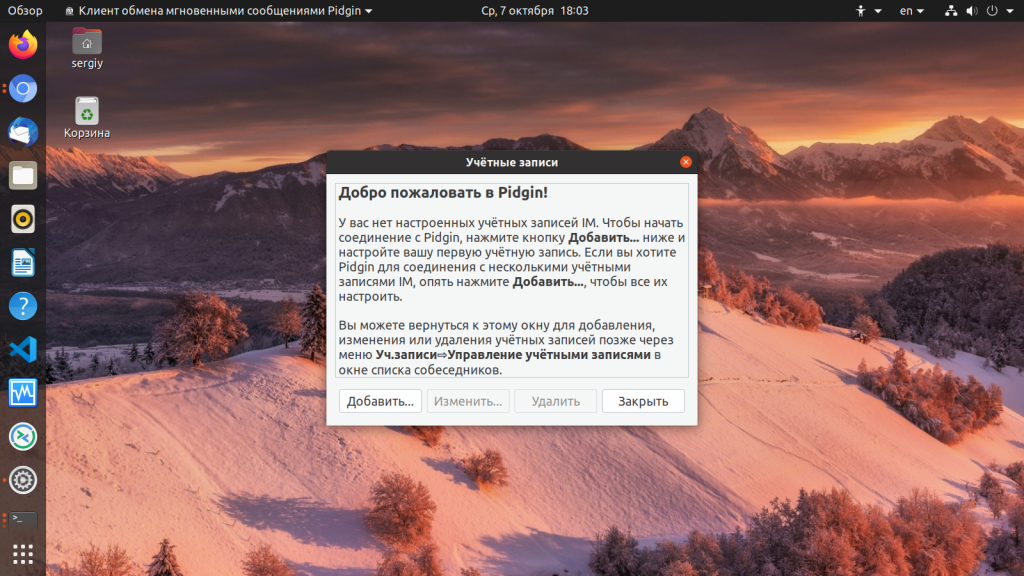Expand the Pidgin application menu in top bar
This screenshot has height=576, width=1024.
(x=219, y=10)
